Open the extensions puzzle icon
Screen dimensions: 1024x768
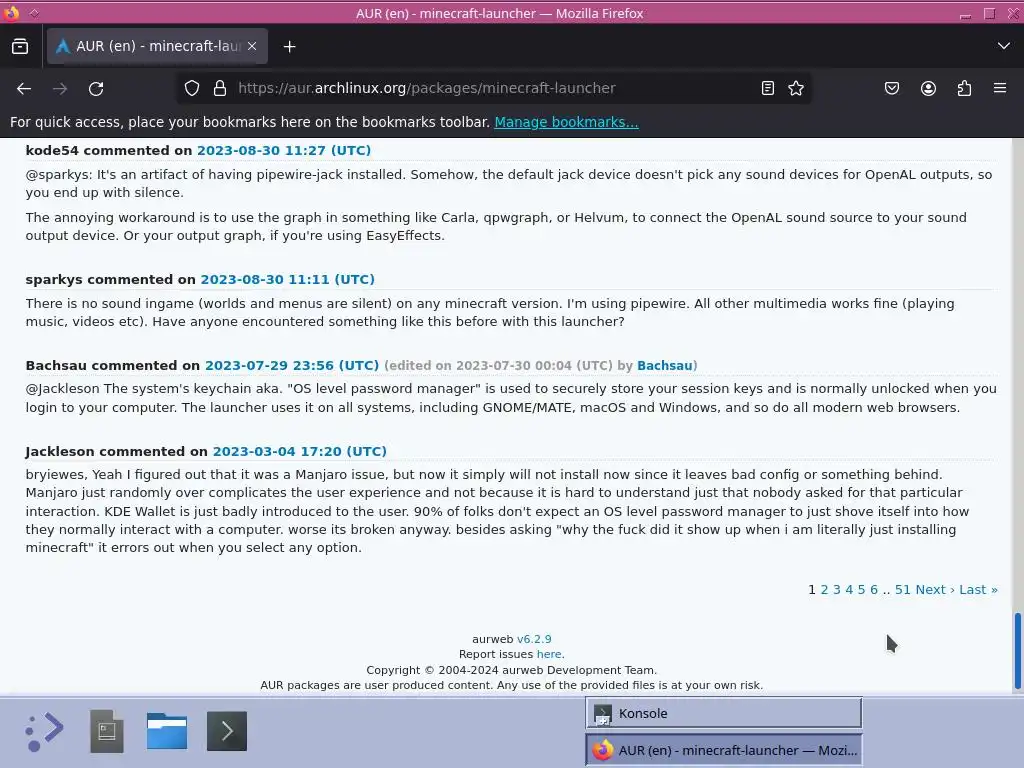[964, 88]
